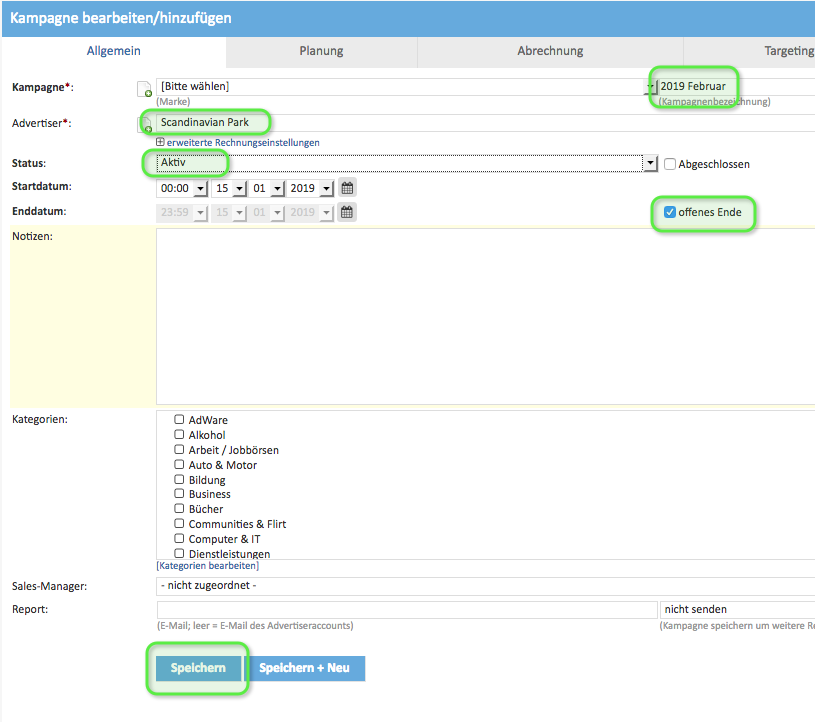Open the Status dropdown showing Aktiv
The height and width of the screenshot is (722, 815).
pos(406,163)
